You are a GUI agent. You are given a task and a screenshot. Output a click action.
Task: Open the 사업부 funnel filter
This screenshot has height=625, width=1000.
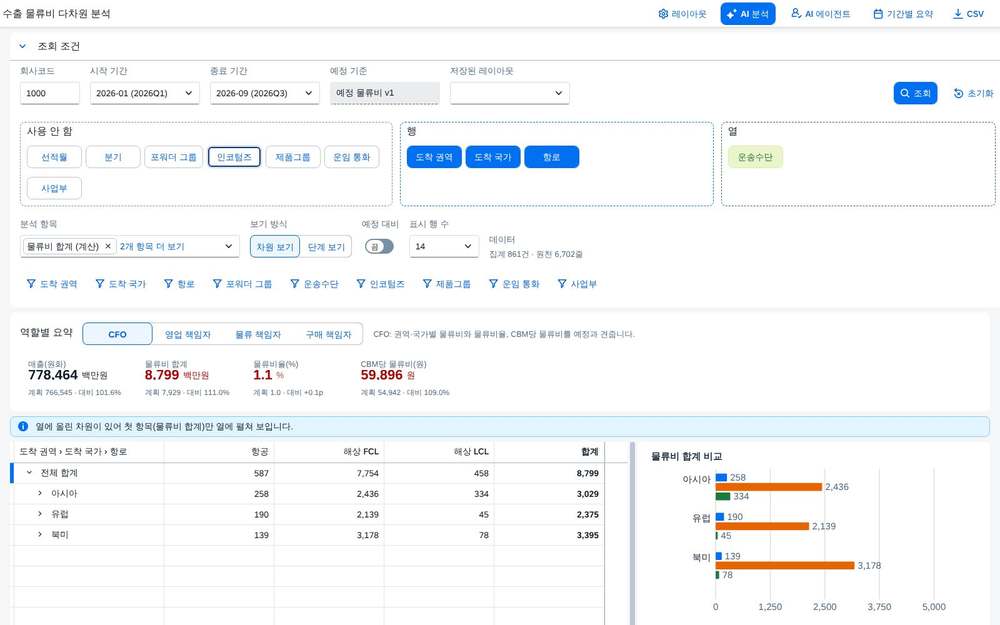coord(577,284)
